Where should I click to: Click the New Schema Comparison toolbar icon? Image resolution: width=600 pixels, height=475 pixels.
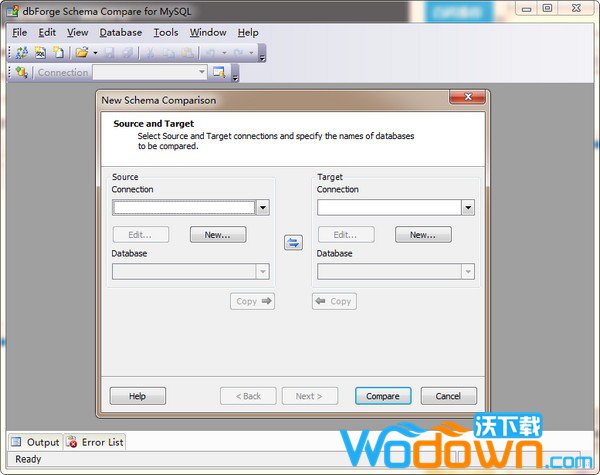click(22, 52)
